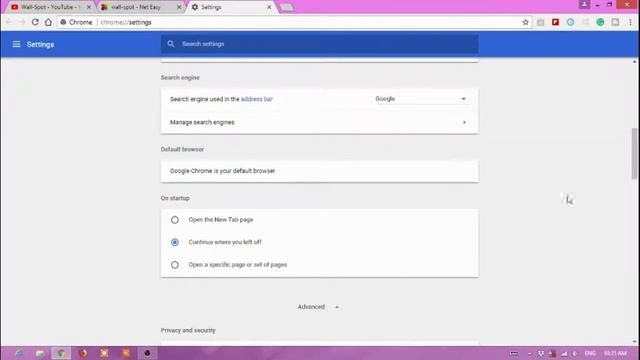Click the light blue circular extension icon
The width and height of the screenshot is (640, 360).
tap(570, 22)
